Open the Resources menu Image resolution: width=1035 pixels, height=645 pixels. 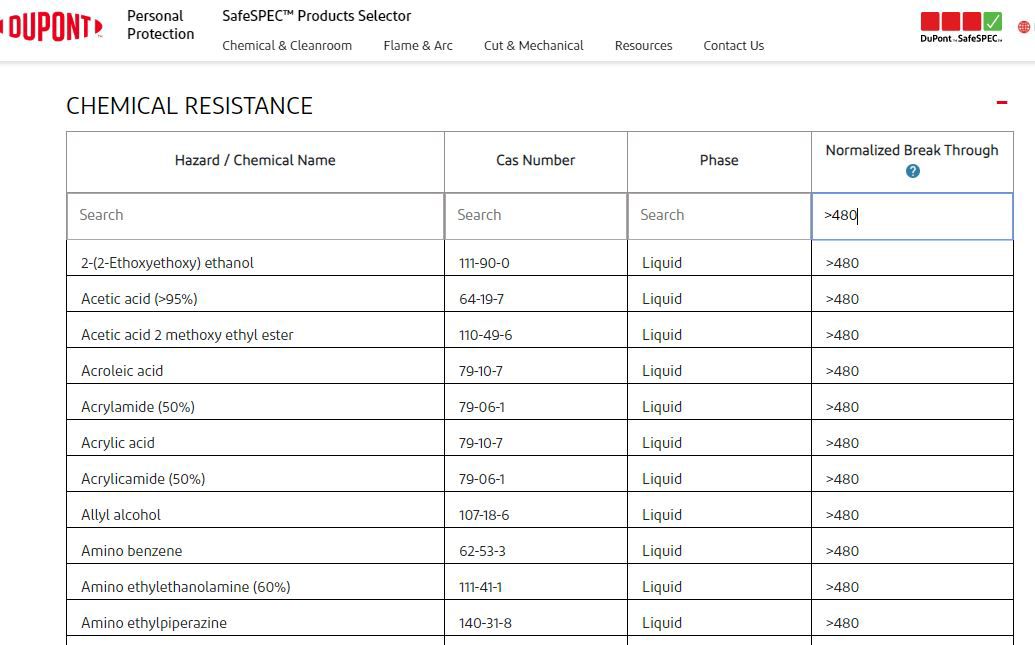point(643,45)
